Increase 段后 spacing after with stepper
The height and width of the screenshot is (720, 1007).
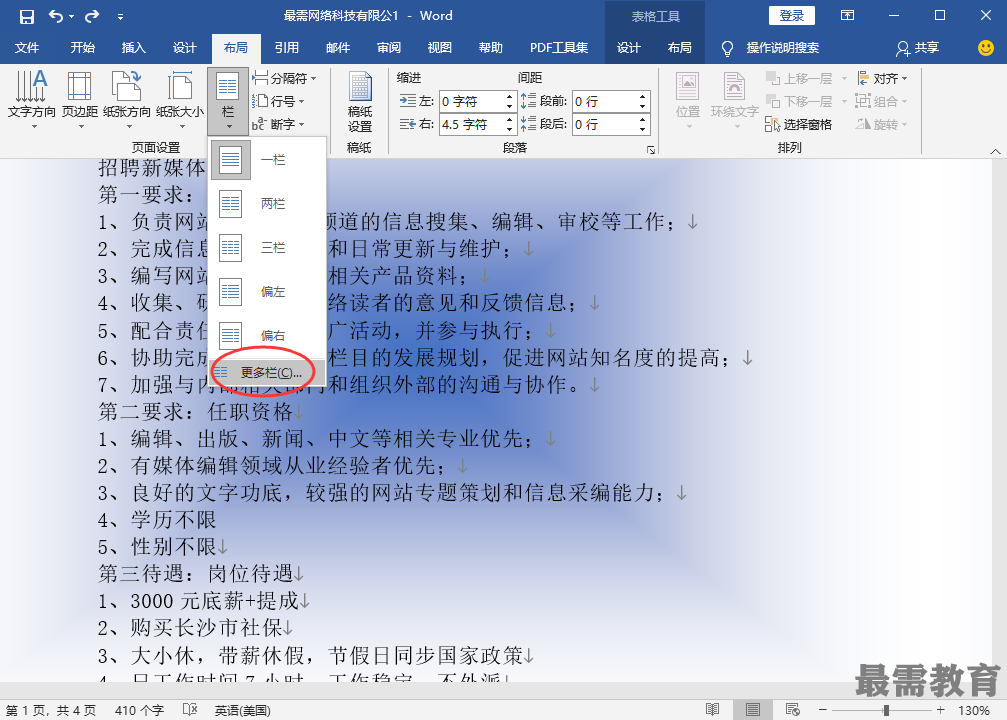[642, 119]
